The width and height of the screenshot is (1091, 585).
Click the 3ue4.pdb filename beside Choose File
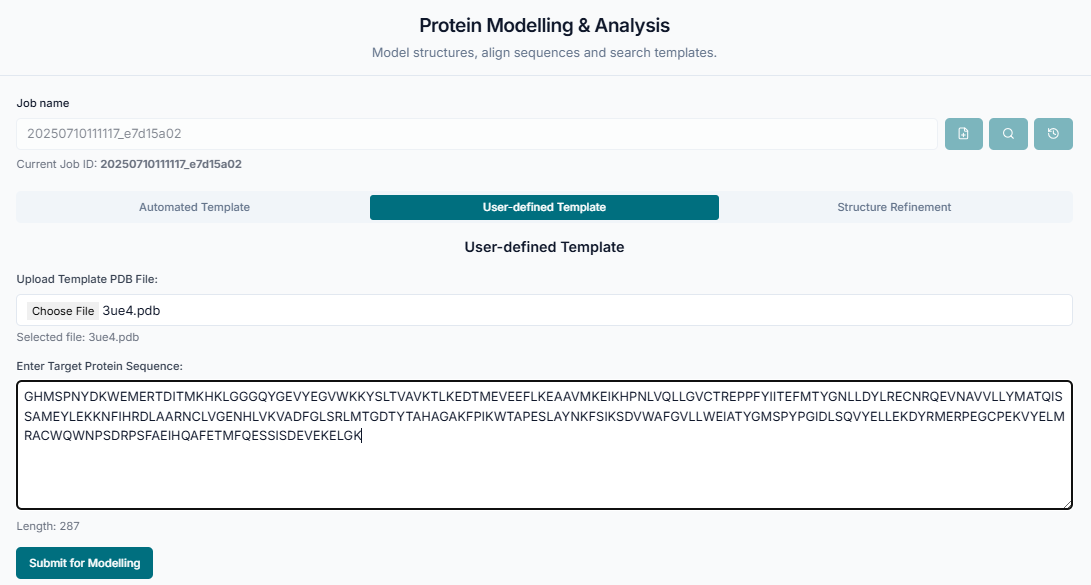pos(131,311)
